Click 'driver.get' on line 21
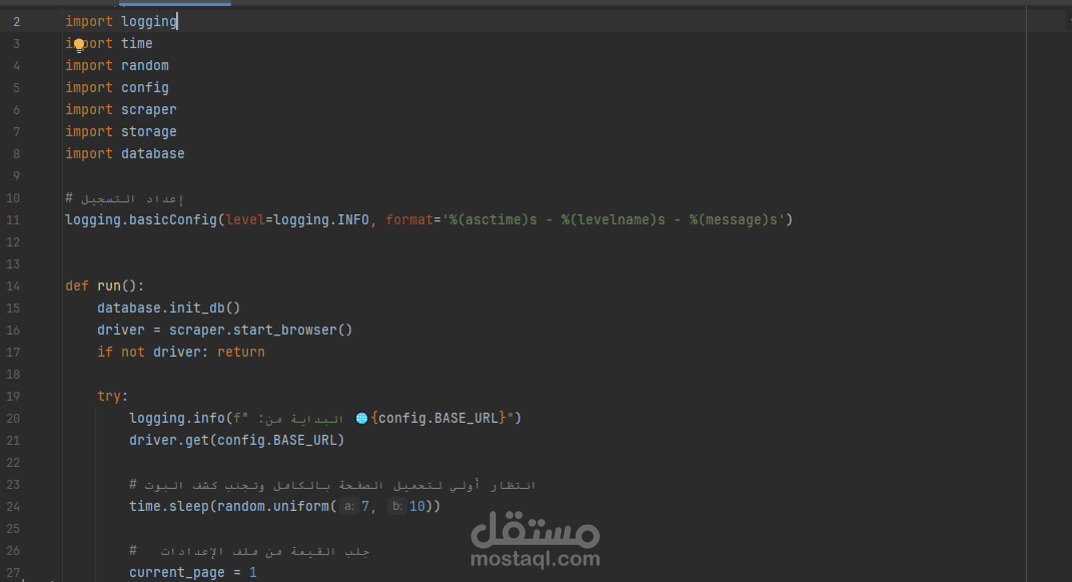This screenshot has height=582, width=1072. click(x=169, y=440)
